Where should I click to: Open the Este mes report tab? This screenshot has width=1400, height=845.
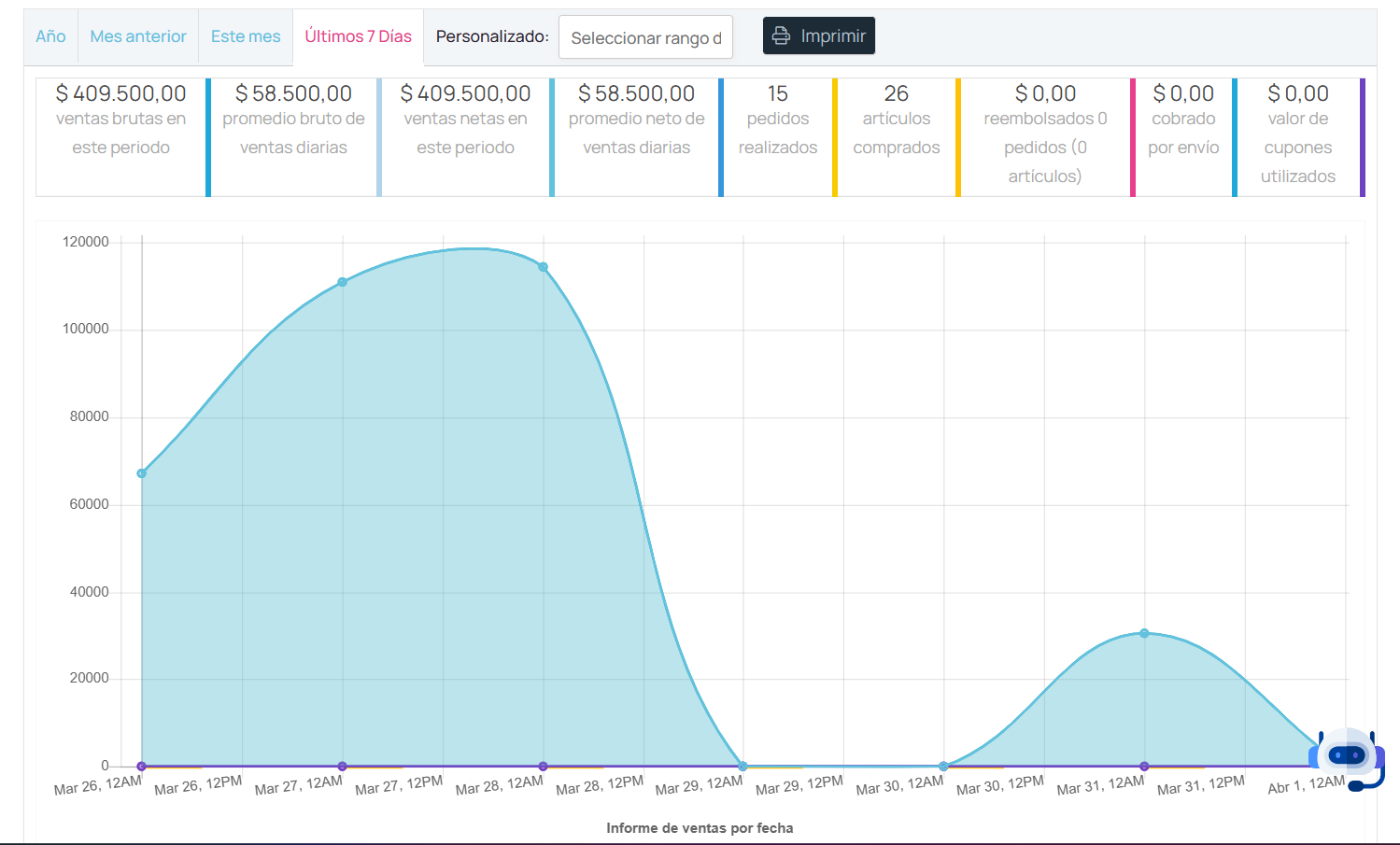point(246,36)
